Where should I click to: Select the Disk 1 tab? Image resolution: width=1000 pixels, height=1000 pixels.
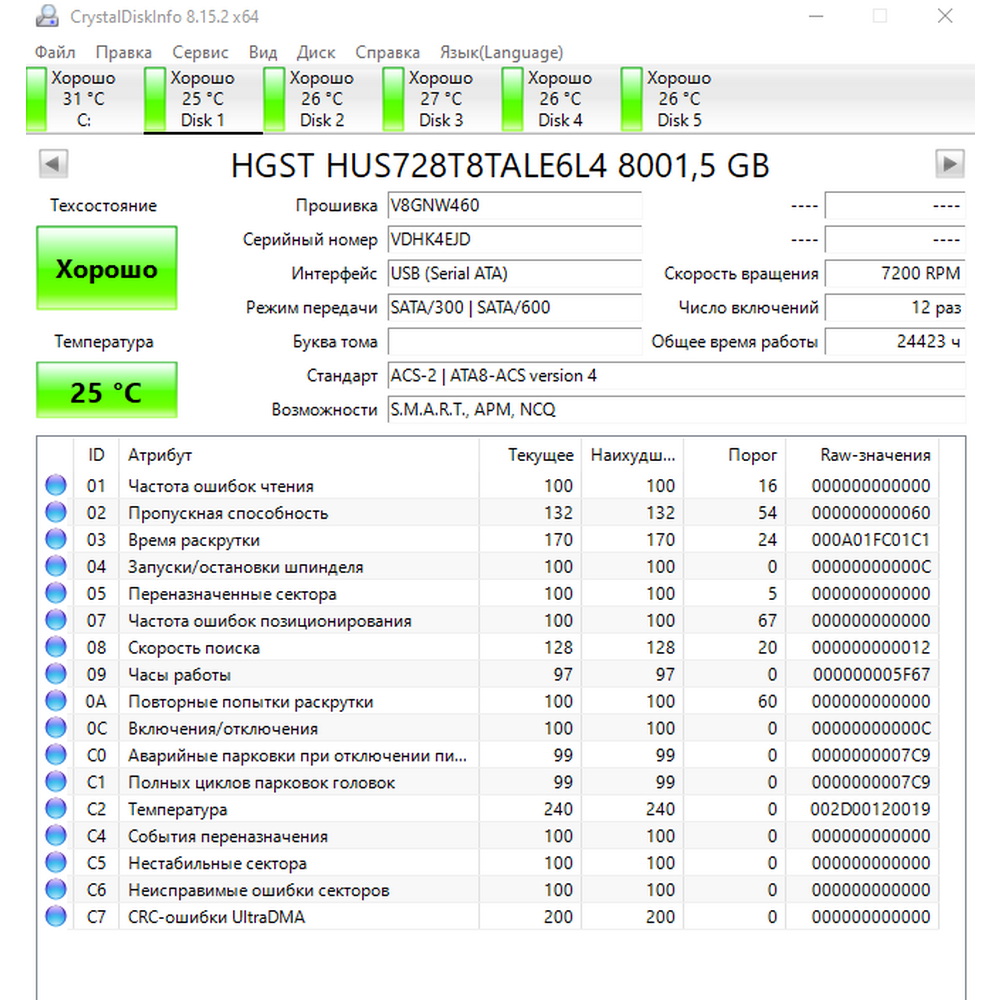pos(203,99)
